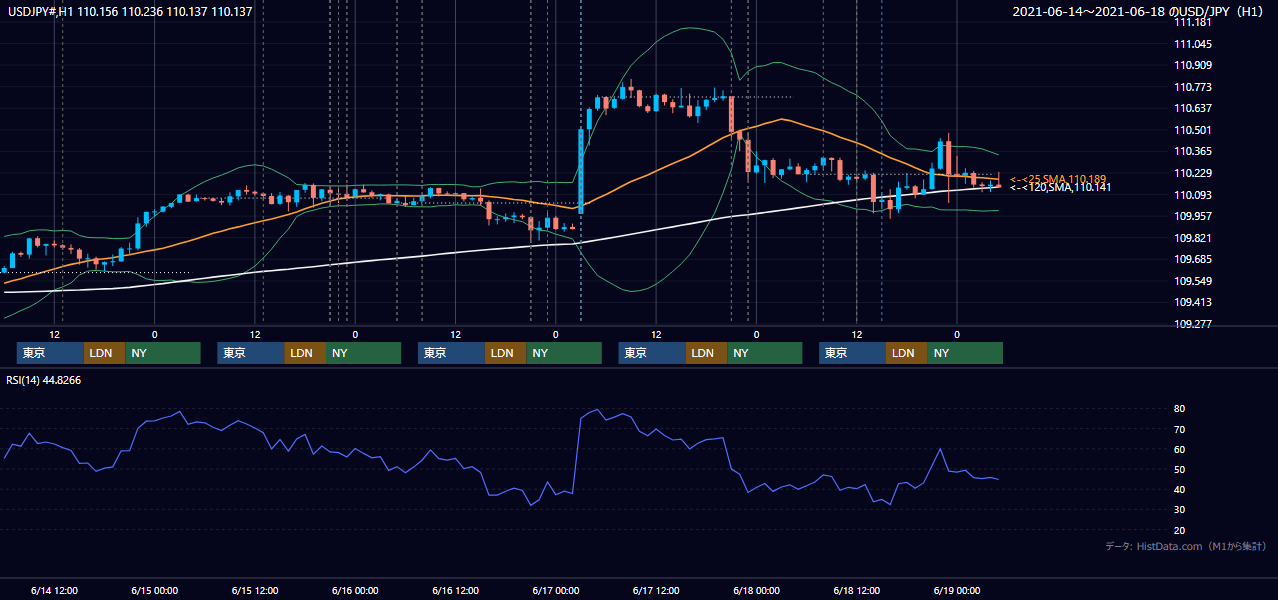This screenshot has height=600, width=1278.
Task: Click the 120,SMA,110.141 label
Action: 1060,187
